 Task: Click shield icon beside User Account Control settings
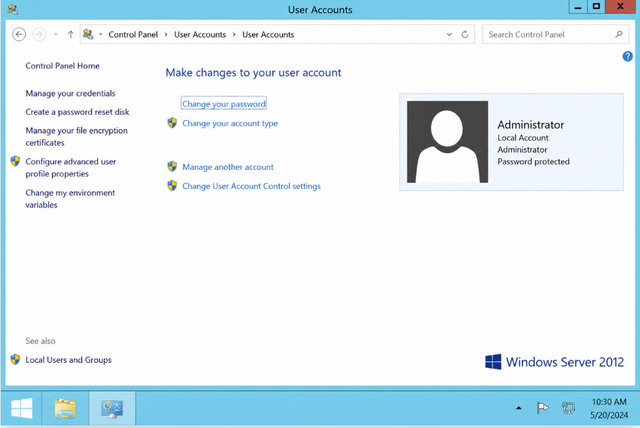[172, 186]
